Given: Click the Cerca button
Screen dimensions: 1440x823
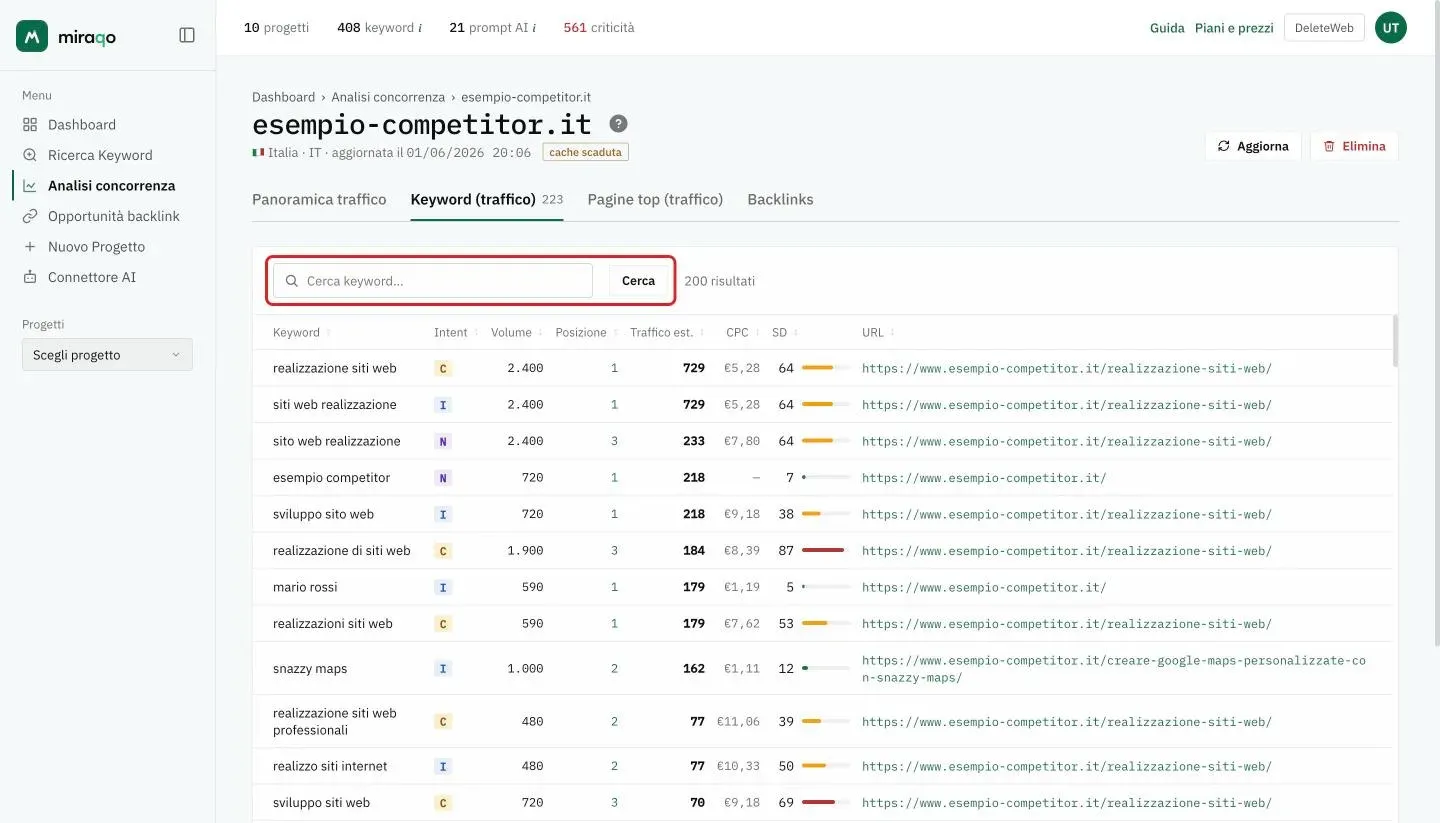Looking at the screenshot, I should tap(638, 281).
